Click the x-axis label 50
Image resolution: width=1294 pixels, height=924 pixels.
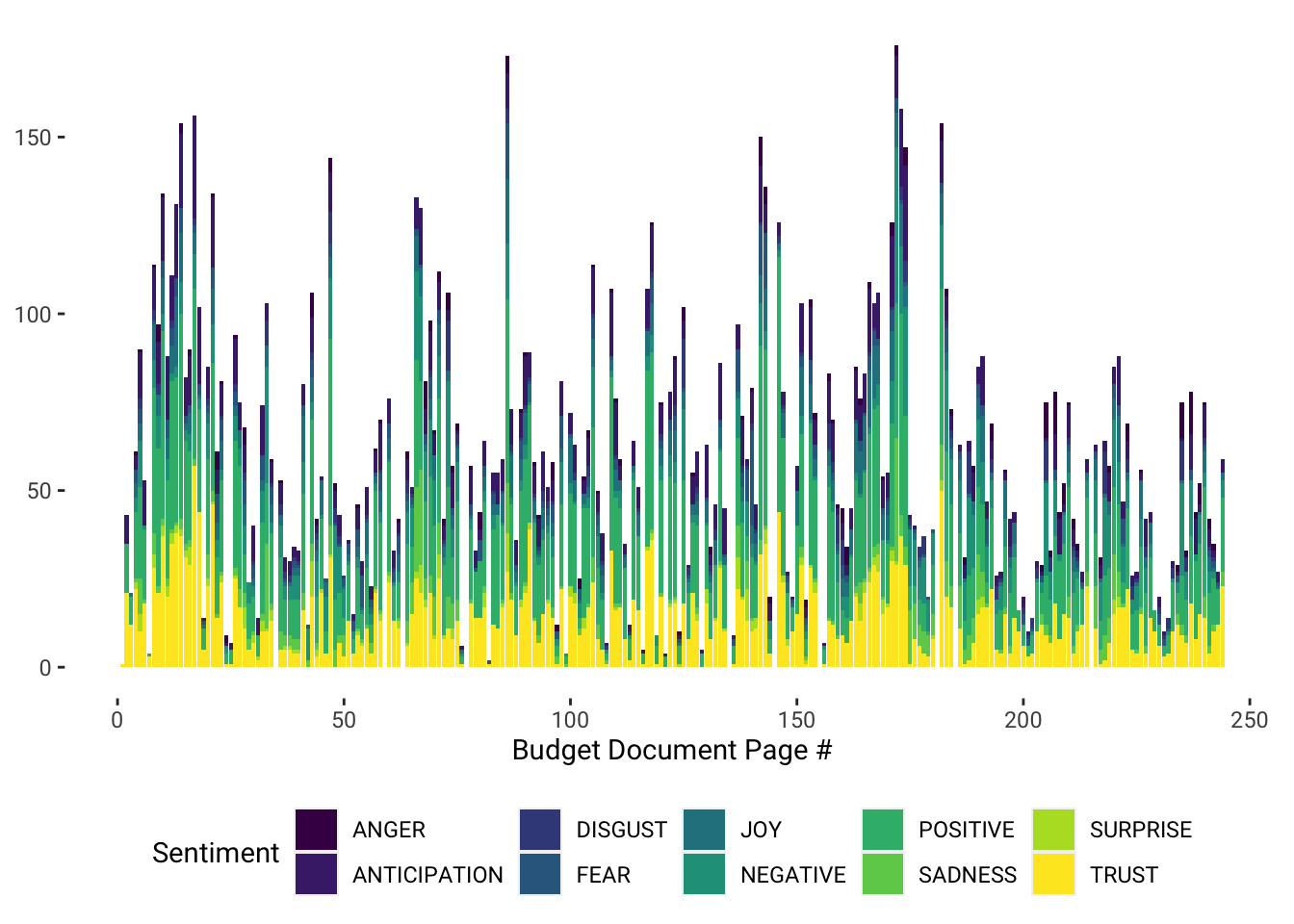click(344, 720)
